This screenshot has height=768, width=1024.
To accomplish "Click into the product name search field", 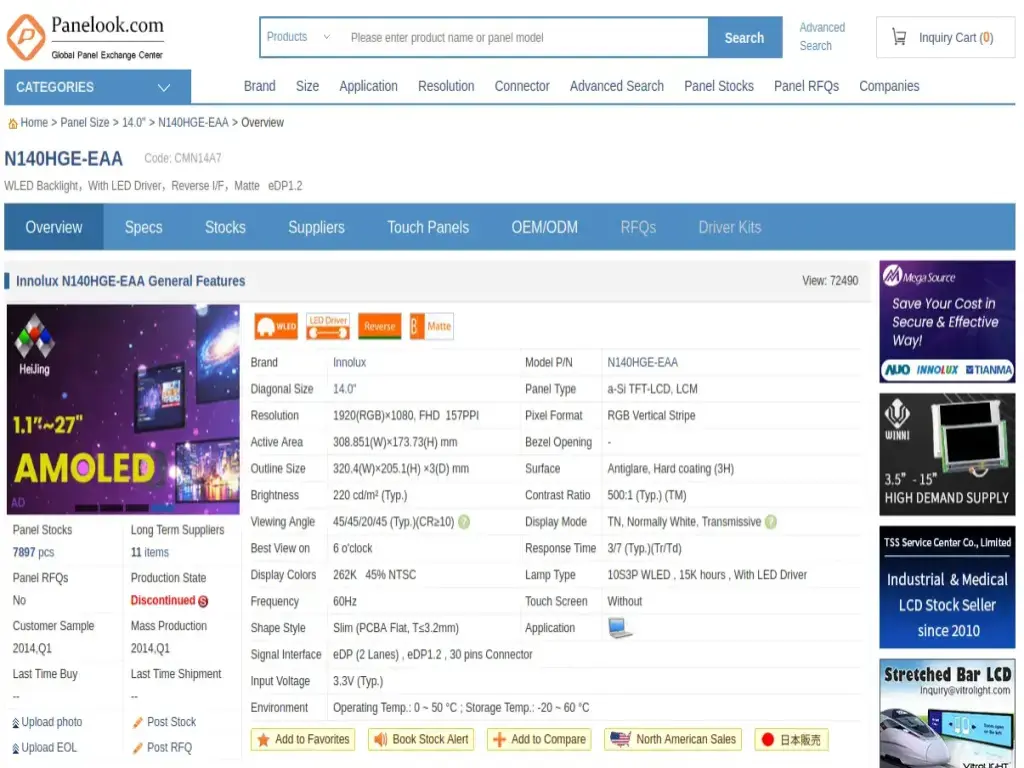I will pyautogui.click(x=526, y=38).
